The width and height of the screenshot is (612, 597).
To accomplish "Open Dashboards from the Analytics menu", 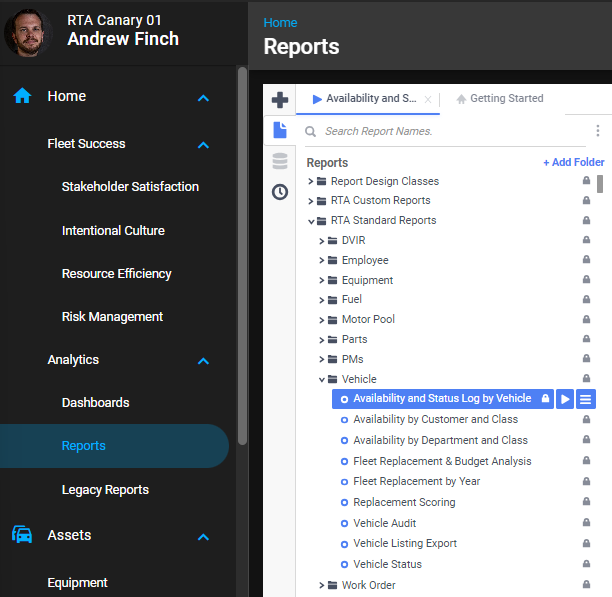I will pyautogui.click(x=95, y=403).
